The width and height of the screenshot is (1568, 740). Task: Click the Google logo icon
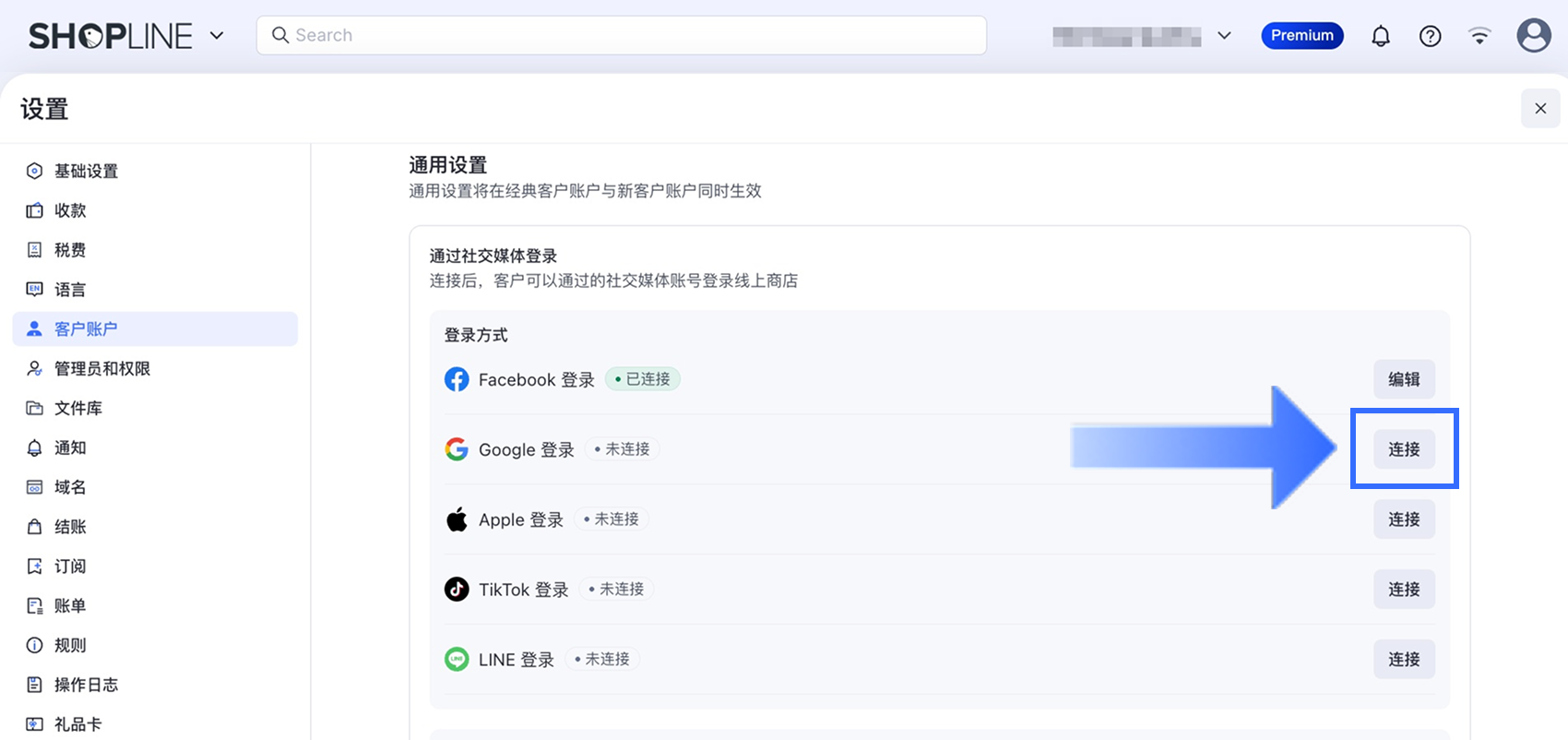(457, 449)
